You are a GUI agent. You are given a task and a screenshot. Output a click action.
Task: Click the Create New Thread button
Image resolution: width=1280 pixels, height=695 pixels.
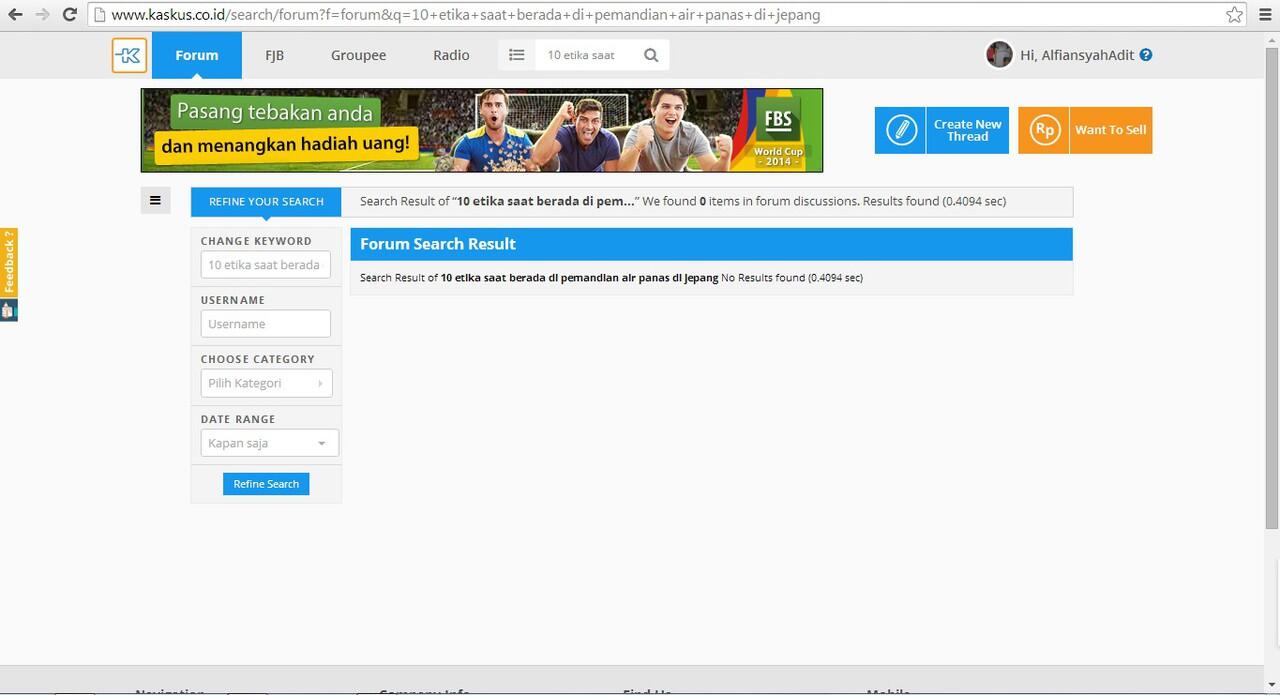tap(942, 130)
